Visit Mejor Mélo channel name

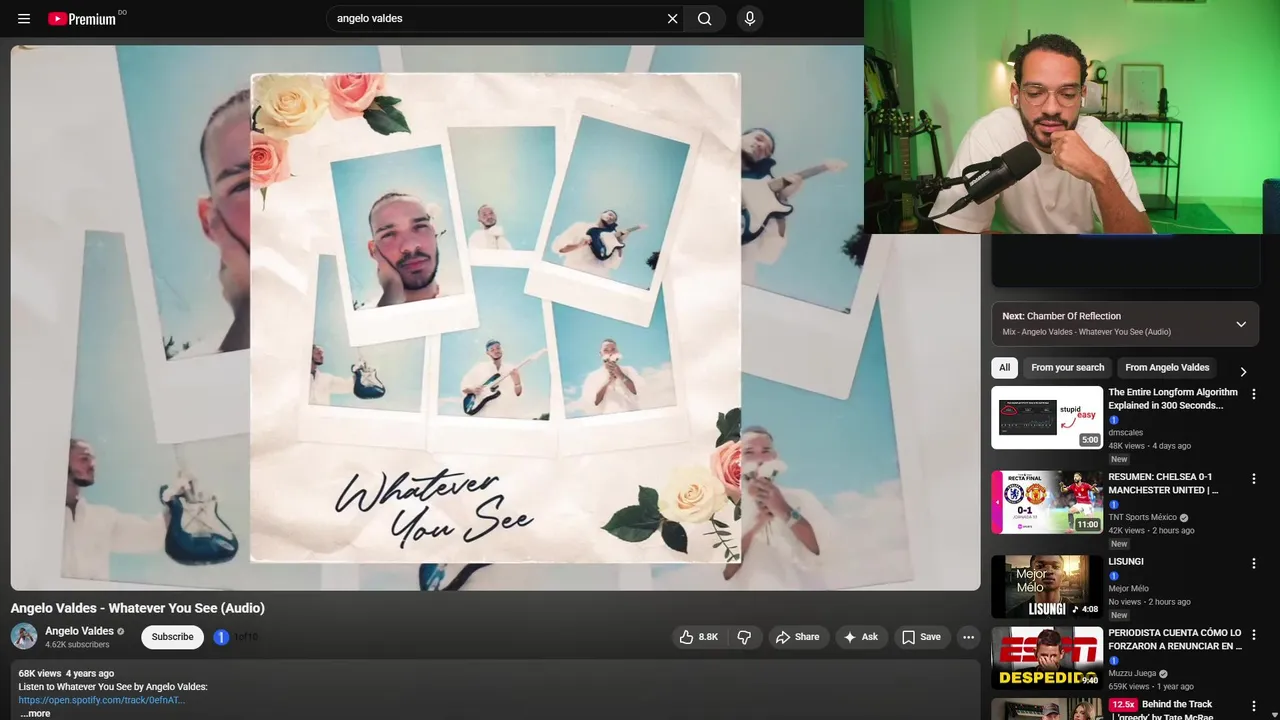click(1128, 589)
